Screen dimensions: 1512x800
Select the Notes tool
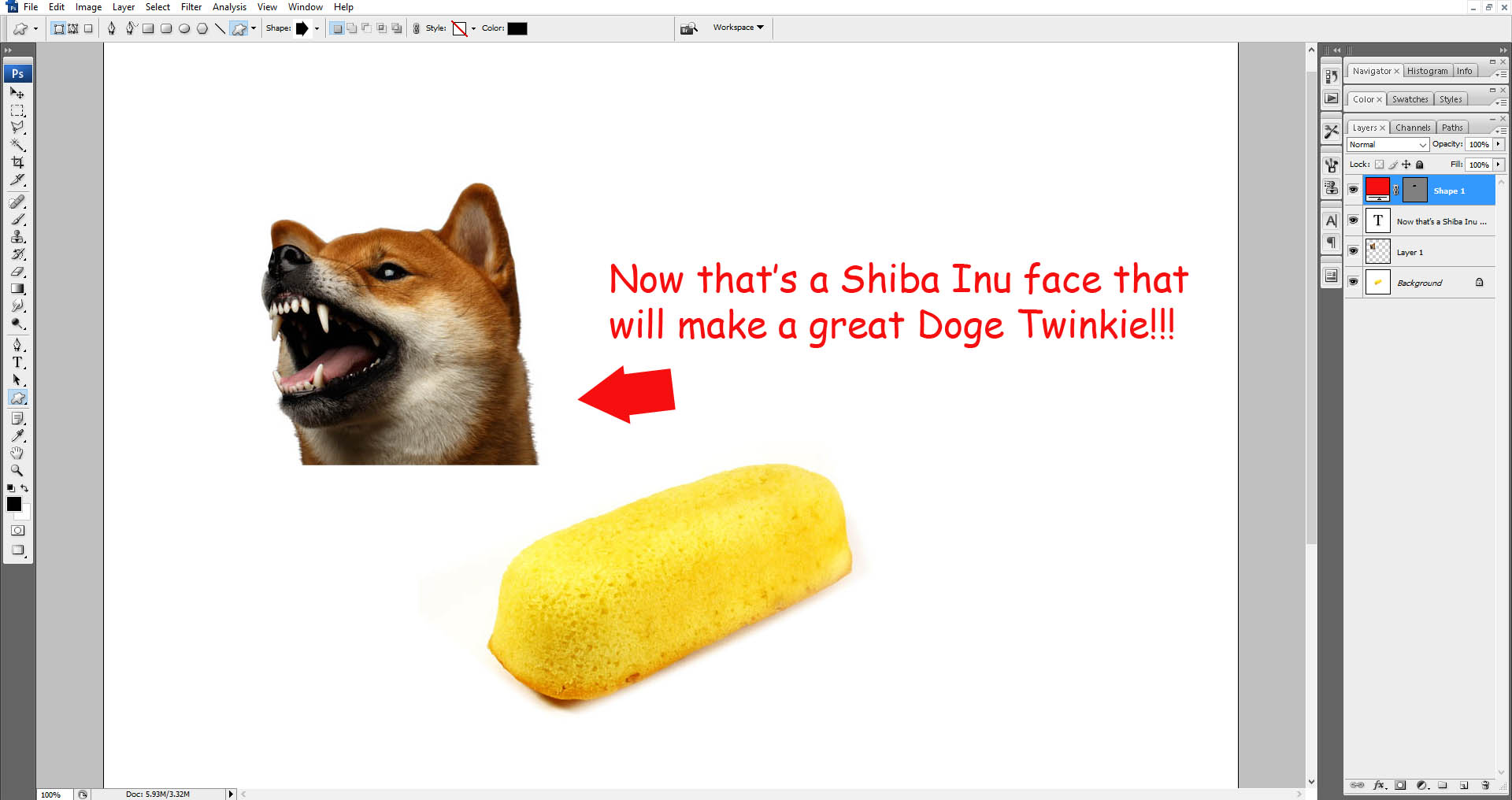click(17, 418)
